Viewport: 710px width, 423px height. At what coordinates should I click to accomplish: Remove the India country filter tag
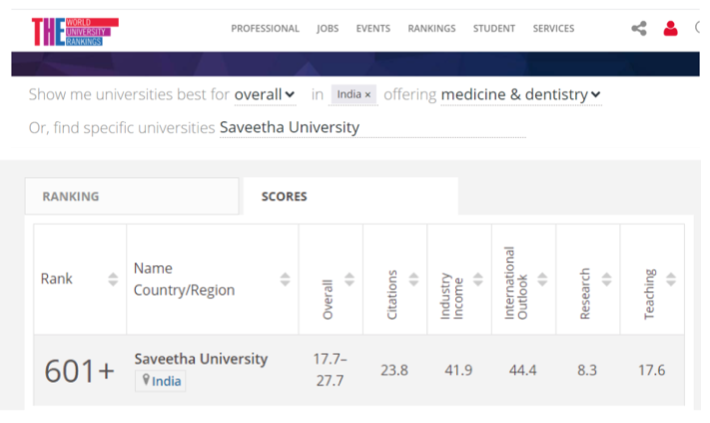pos(368,95)
